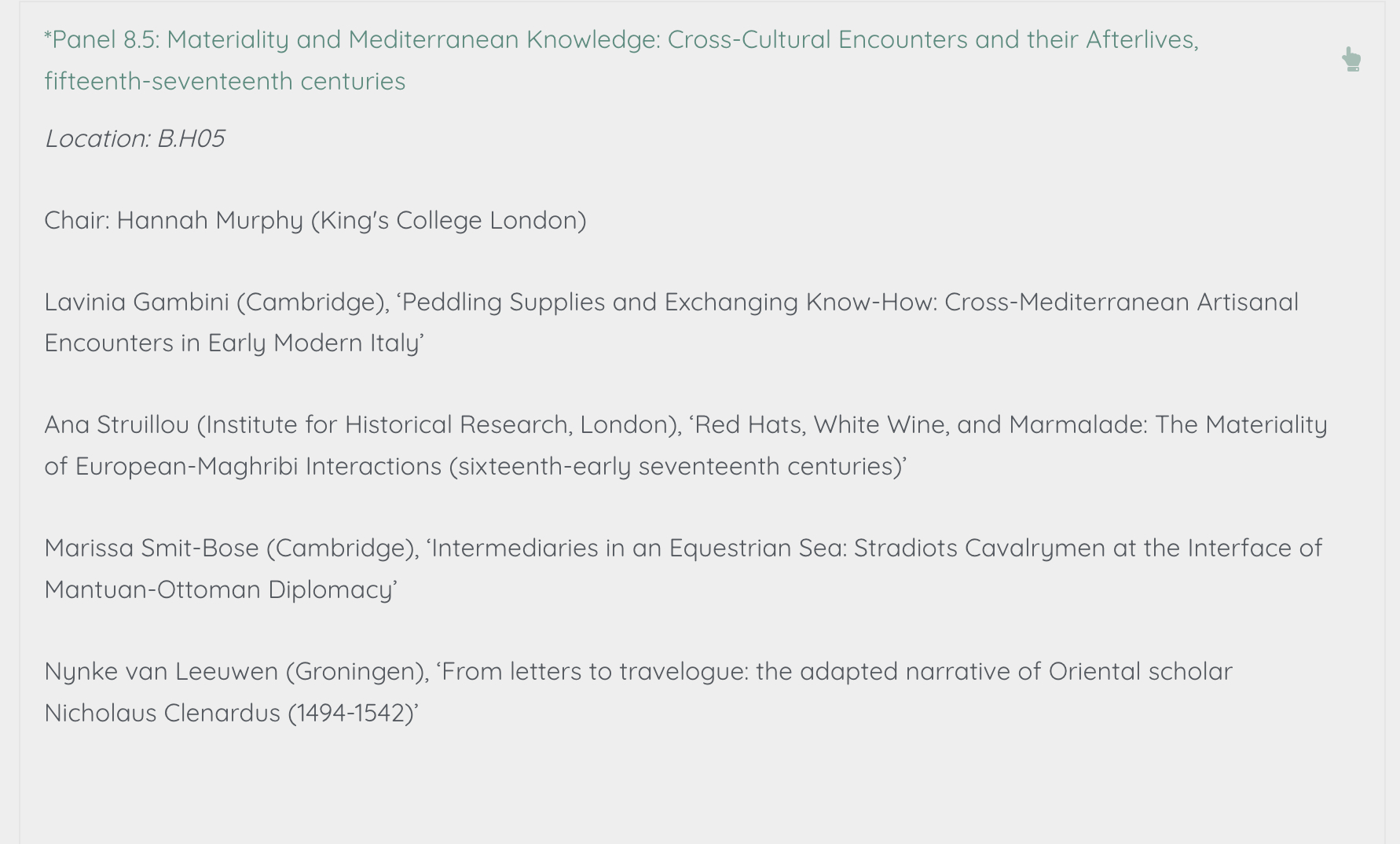Click the speaker name Ana Struillou

click(x=116, y=424)
